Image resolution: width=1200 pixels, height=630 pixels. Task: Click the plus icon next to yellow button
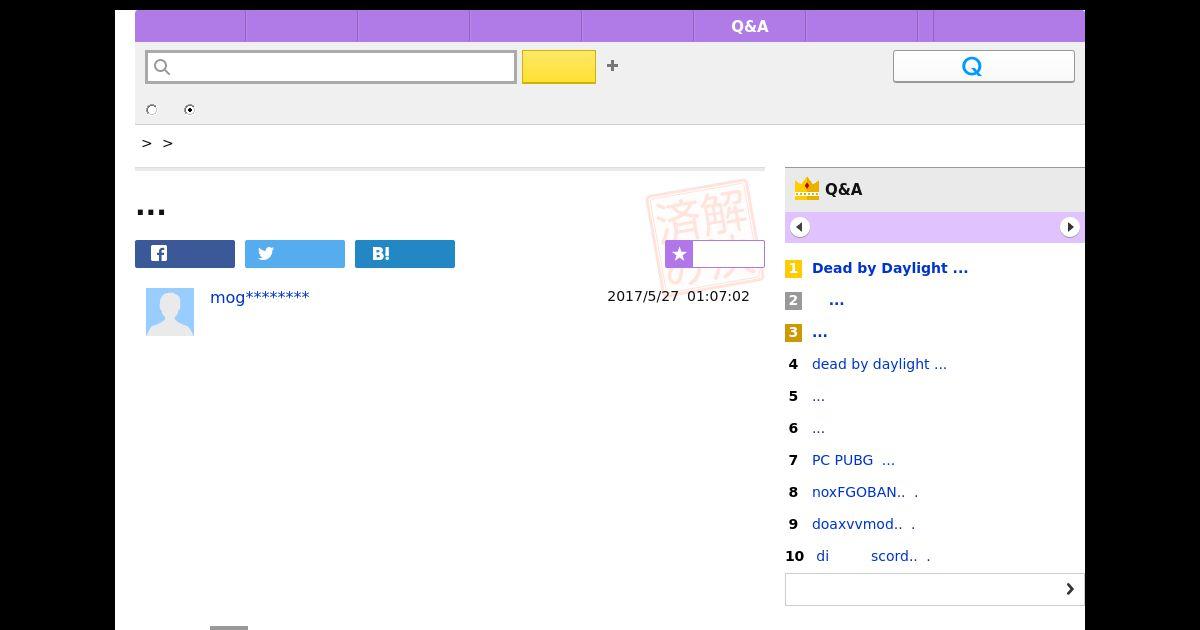point(612,66)
